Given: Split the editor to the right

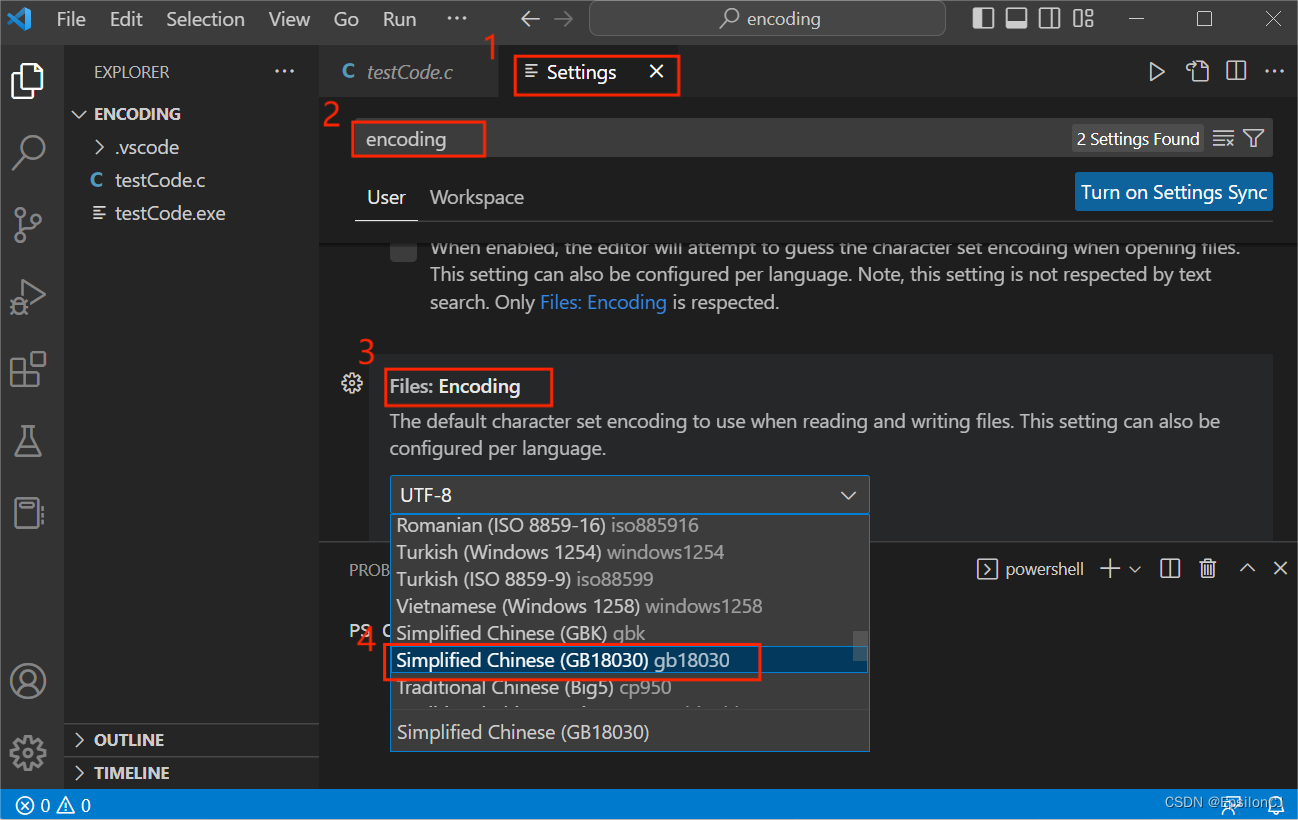Looking at the screenshot, I should [1236, 72].
